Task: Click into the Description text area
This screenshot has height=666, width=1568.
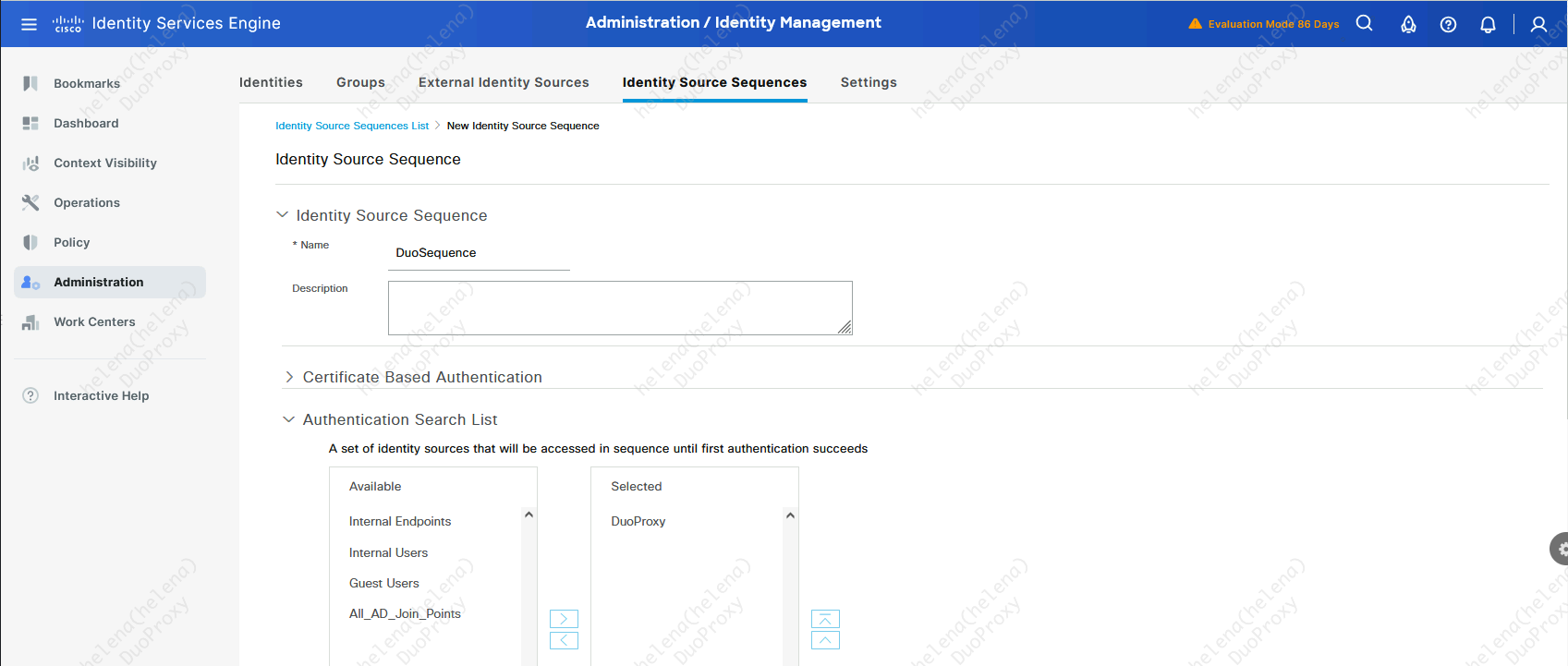Action: click(619, 308)
